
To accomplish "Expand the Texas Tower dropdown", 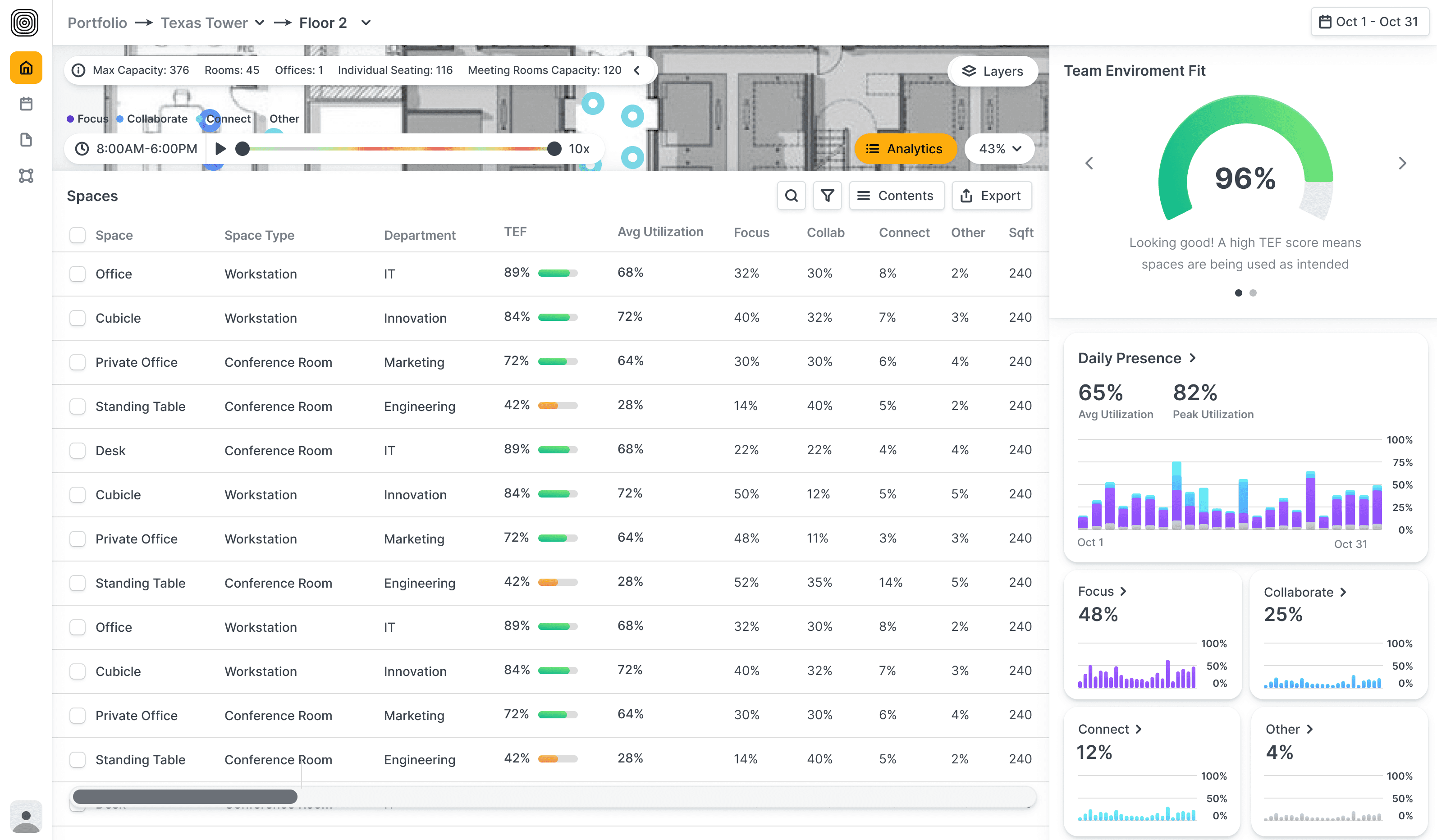I will coord(260,23).
